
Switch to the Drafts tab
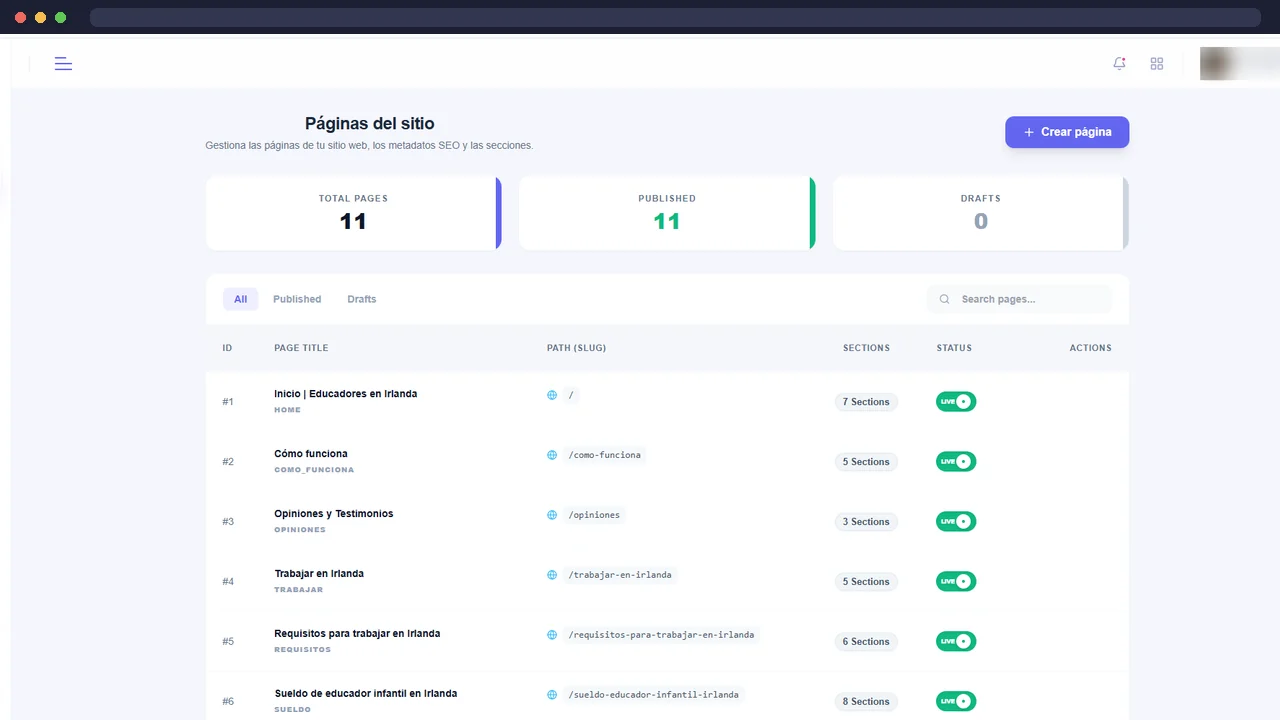(362, 299)
